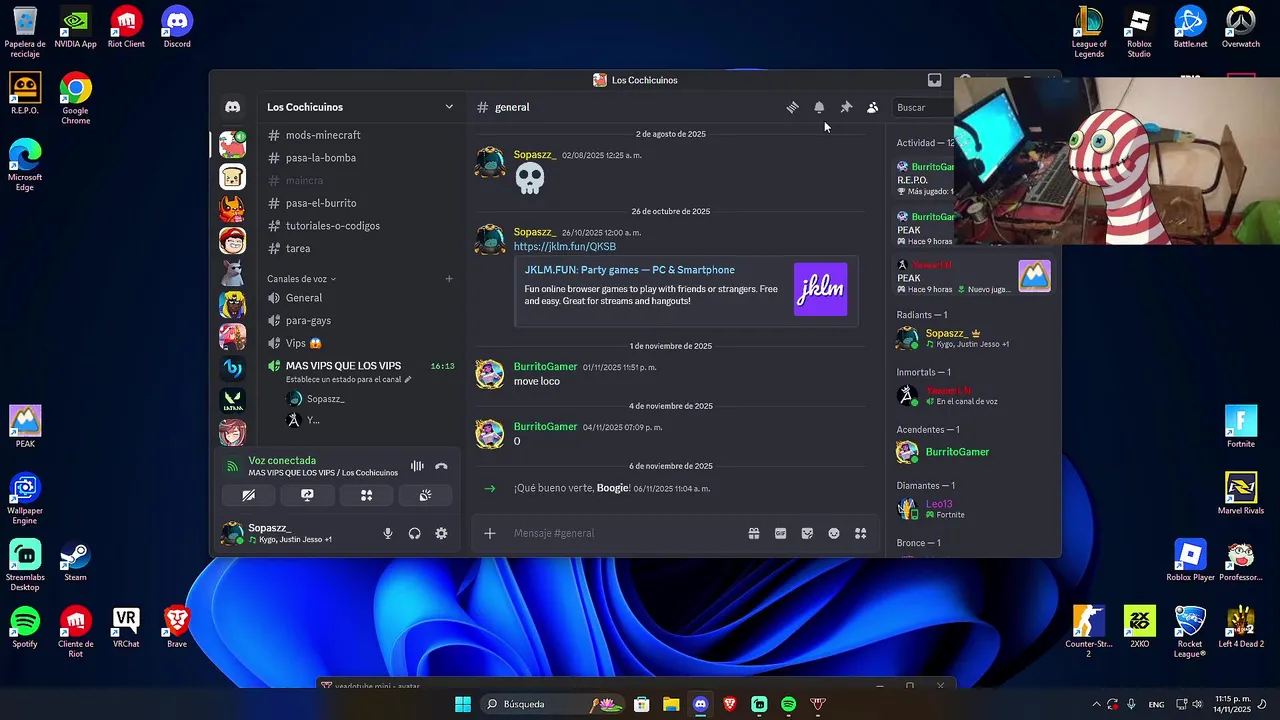Open the Wallpaper Engine desktop shortcut

pos(25,500)
